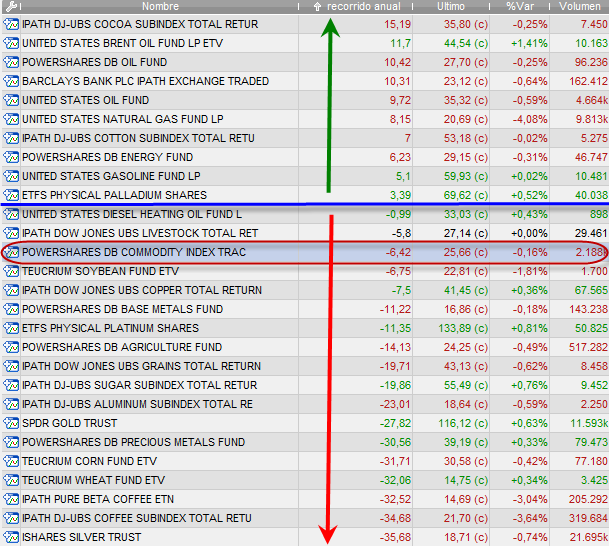Click volume value 205.292

(588, 499)
